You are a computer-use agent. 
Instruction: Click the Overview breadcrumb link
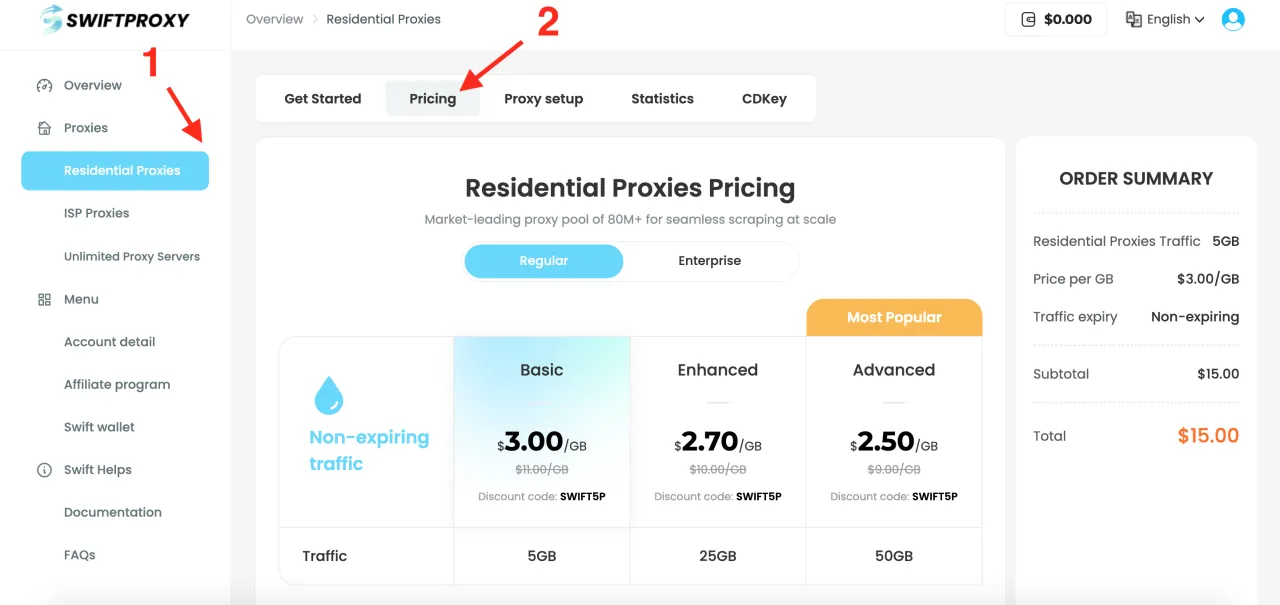tap(274, 19)
